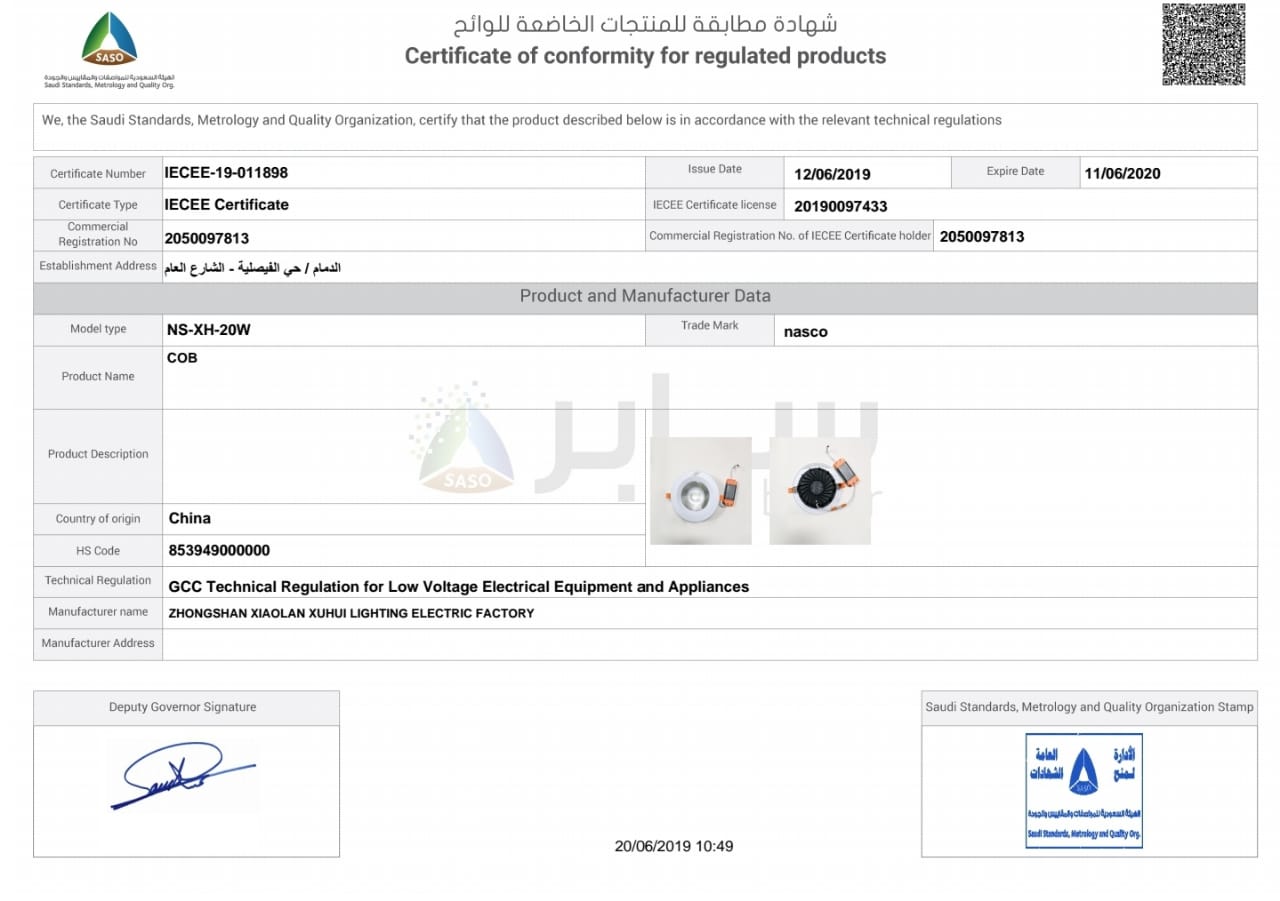This screenshot has height=901, width=1280.
Task: Select the issue date 12/06/2019
Action: [832, 174]
